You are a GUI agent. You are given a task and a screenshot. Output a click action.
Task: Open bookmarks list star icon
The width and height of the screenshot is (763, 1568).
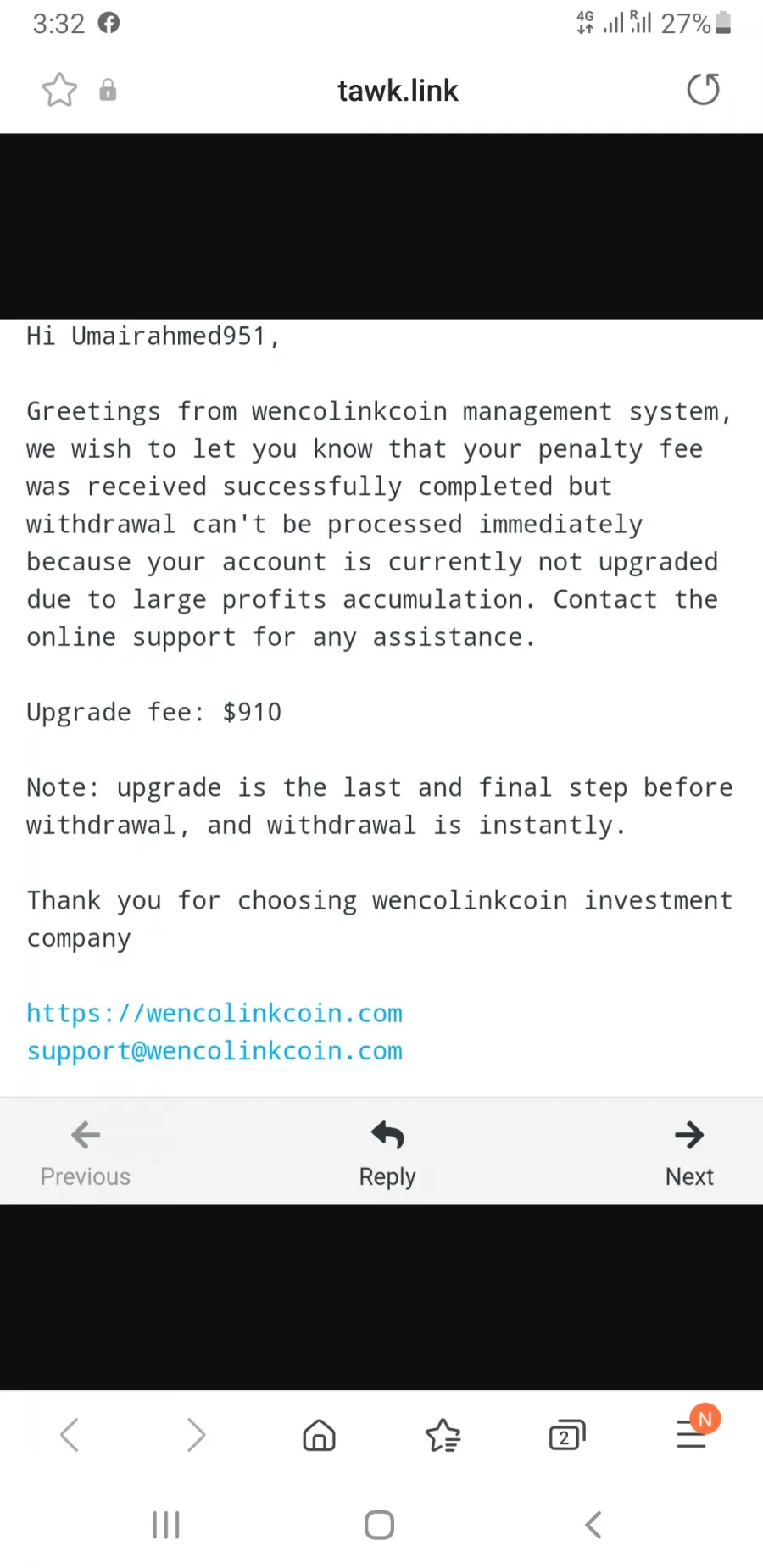pos(443,1435)
